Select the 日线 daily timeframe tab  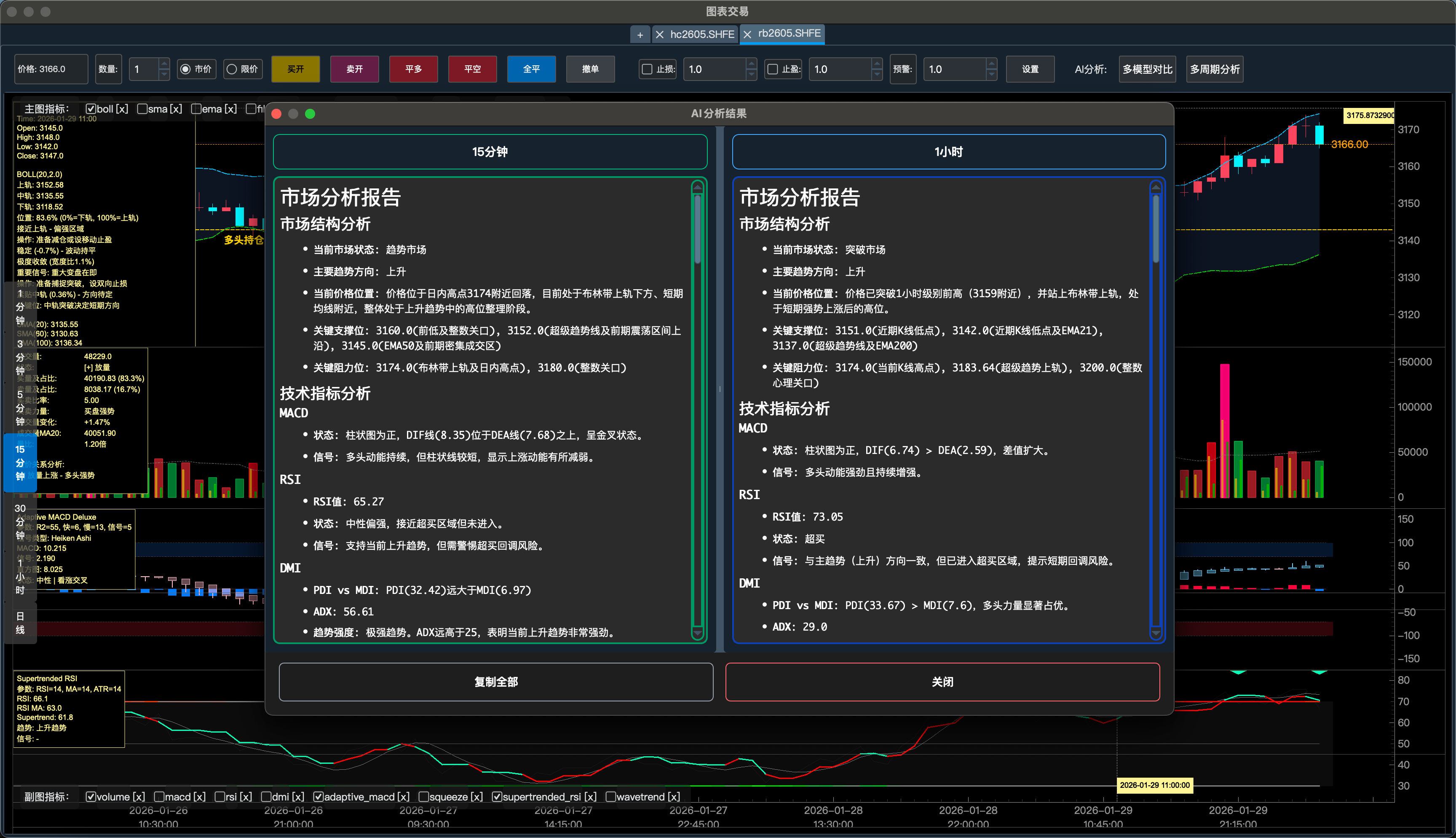click(x=20, y=623)
